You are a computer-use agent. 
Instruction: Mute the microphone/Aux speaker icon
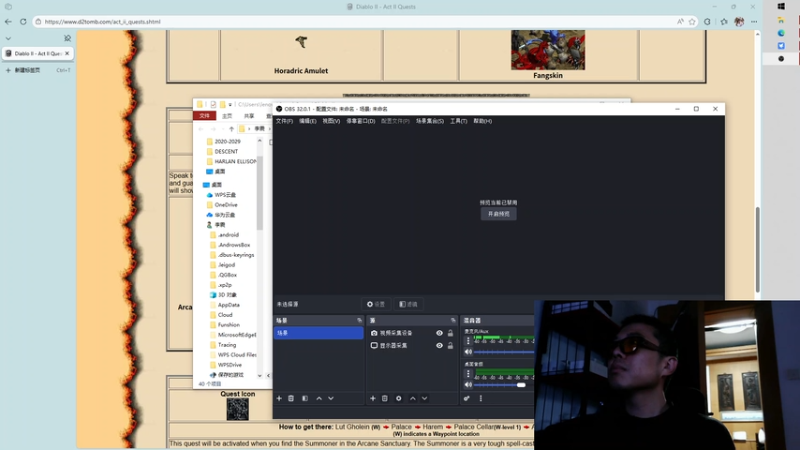(x=468, y=352)
